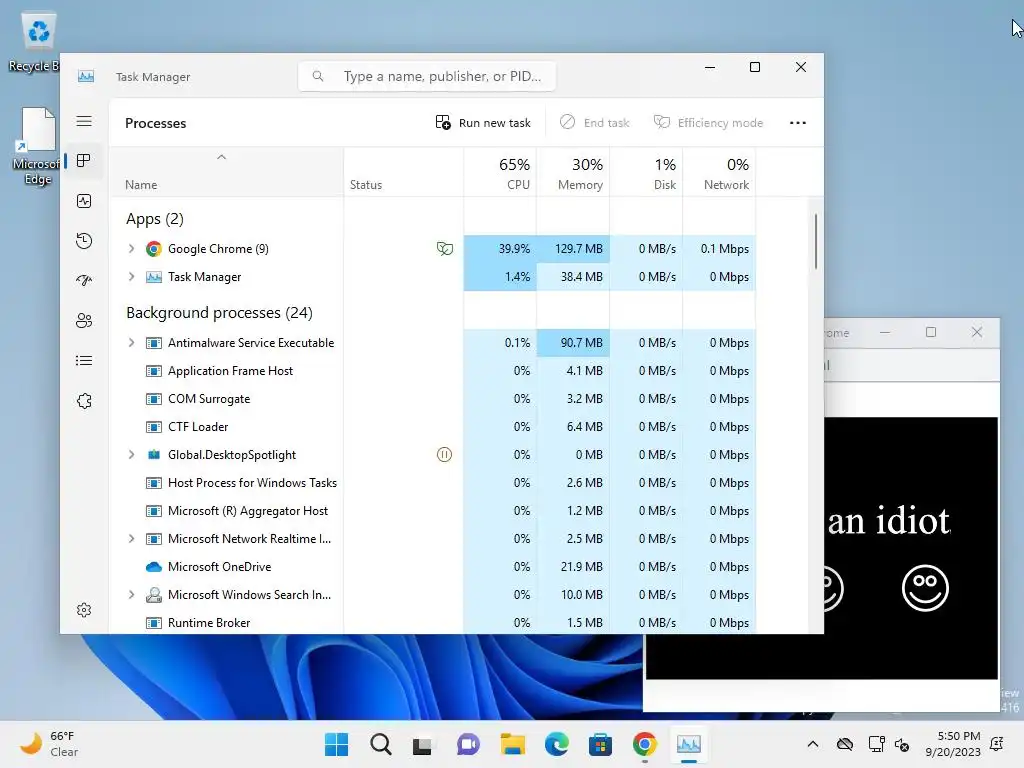This screenshot has height=768, width=1024.
Task: Click the Microsoft Windows Search process icon
Action: [153, 595]
